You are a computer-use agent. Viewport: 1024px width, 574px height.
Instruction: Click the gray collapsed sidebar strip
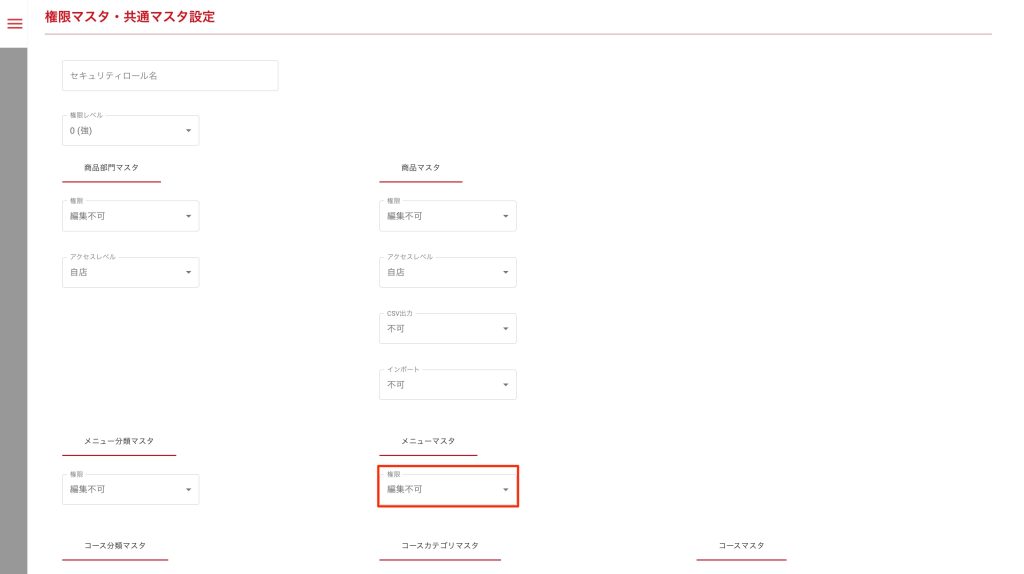click(x=13, y=300)
